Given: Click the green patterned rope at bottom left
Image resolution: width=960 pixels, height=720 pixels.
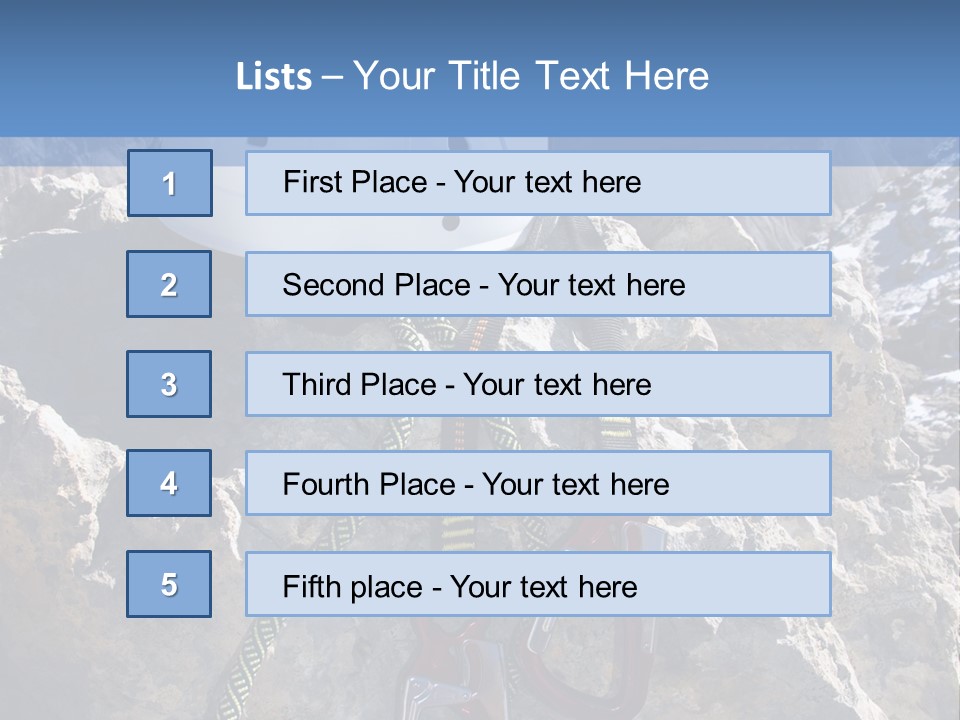Looking at the screenshot, I should pyautogui.click(x=245, y=668).
